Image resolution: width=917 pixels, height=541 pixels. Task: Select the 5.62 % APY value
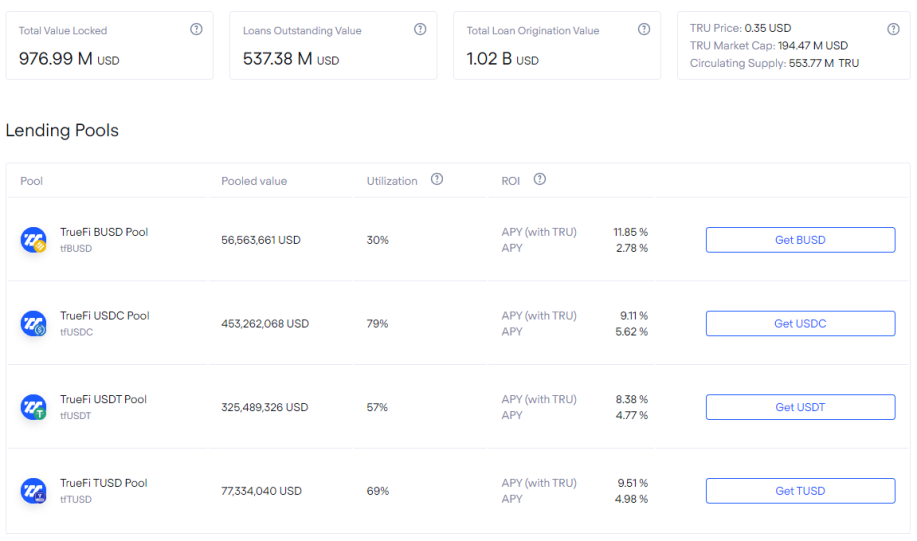click(x=632, y=332)
